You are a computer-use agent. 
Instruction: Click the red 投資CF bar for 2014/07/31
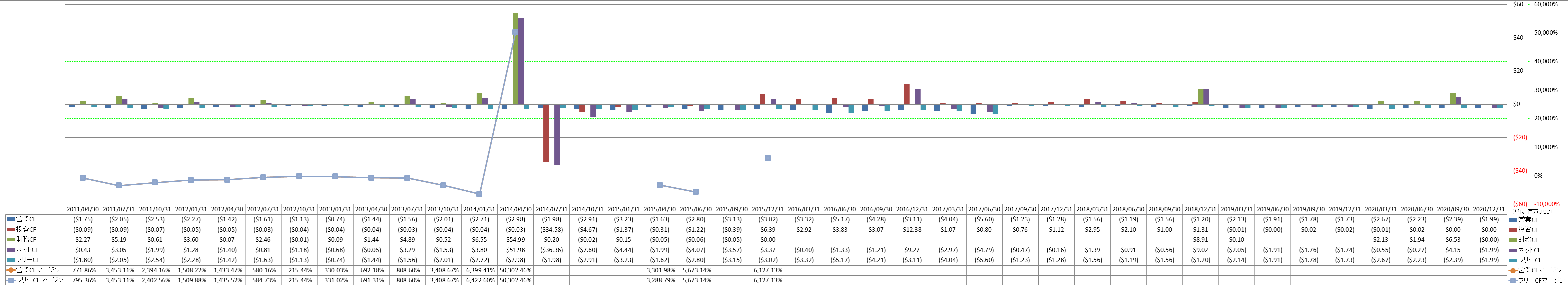tap(547, 133)
